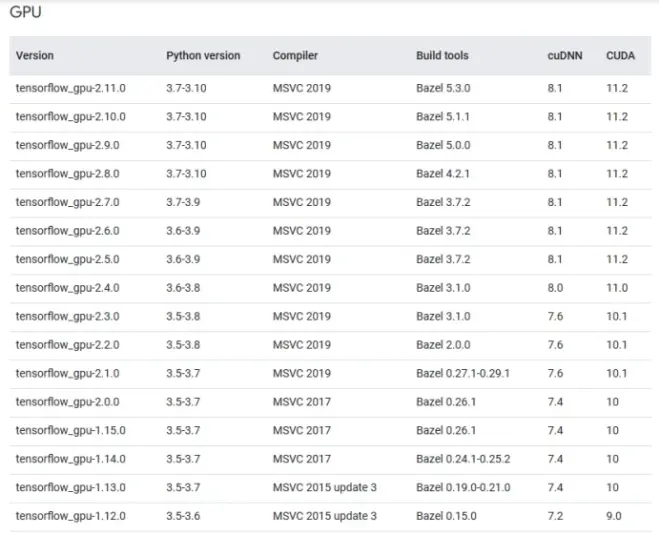Click cuDNN 7.6 in tensorflow_gpu-2.2.0 row

555,345
